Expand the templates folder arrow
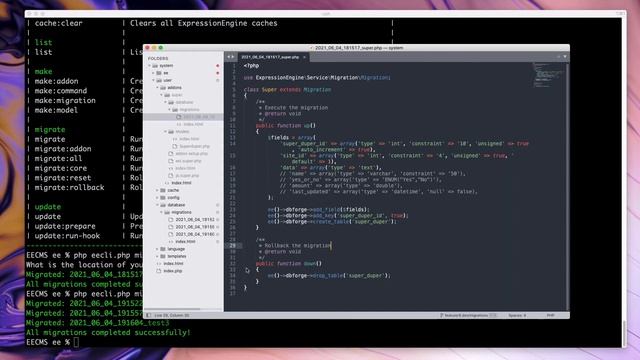This screenshot has height=360, width=640. point(158,256)
